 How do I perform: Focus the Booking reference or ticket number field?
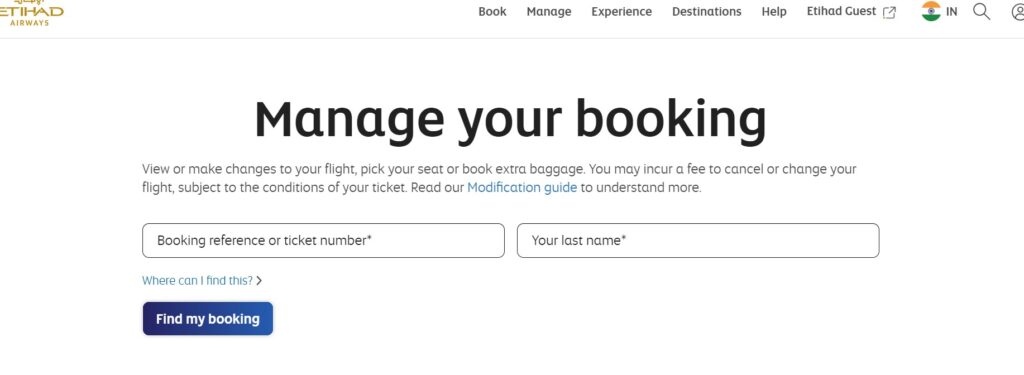click(323, 240)
